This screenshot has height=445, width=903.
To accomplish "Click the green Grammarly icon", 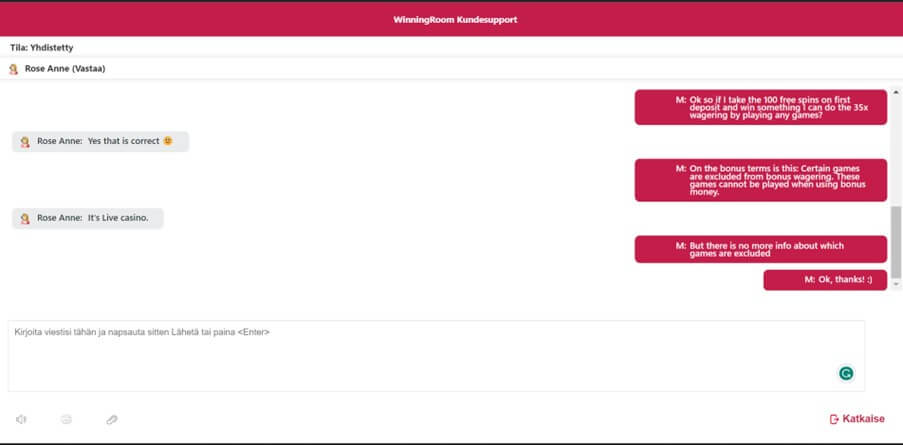I will tap(846, 373).
